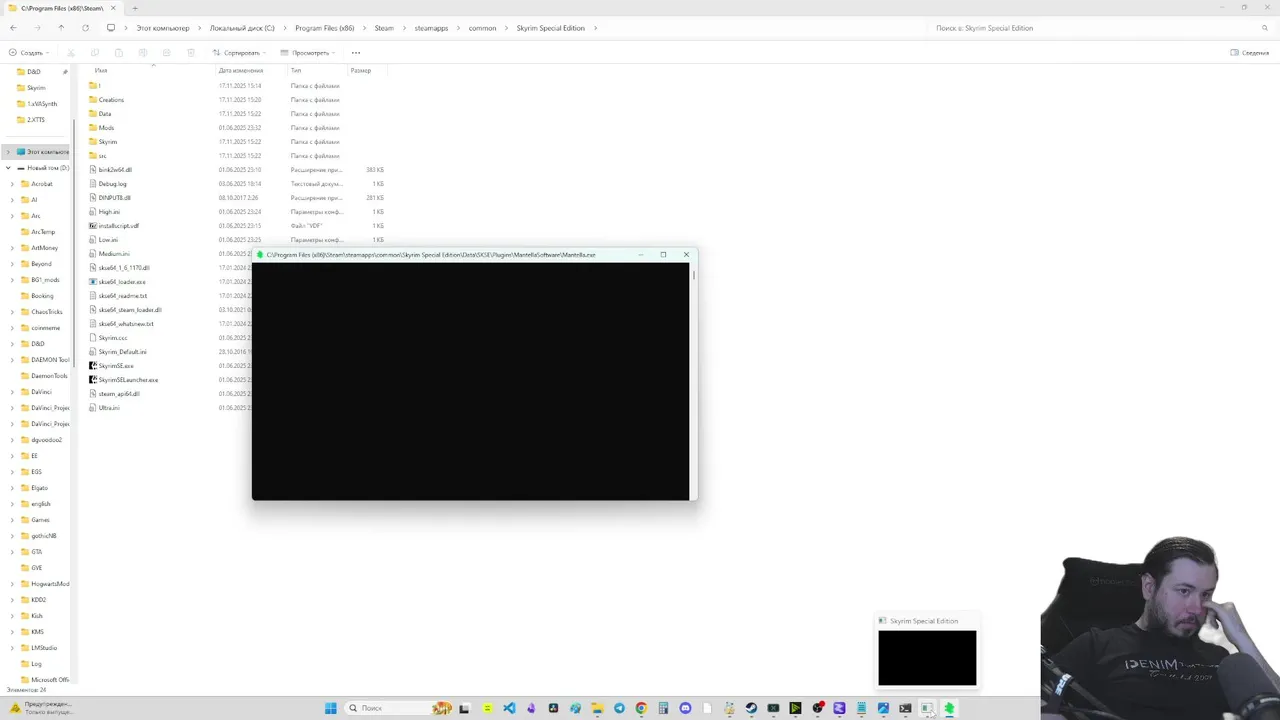
Task: Close the C:\Program Files (x86)\Steam tab
Action: click(x=115, y=8)
